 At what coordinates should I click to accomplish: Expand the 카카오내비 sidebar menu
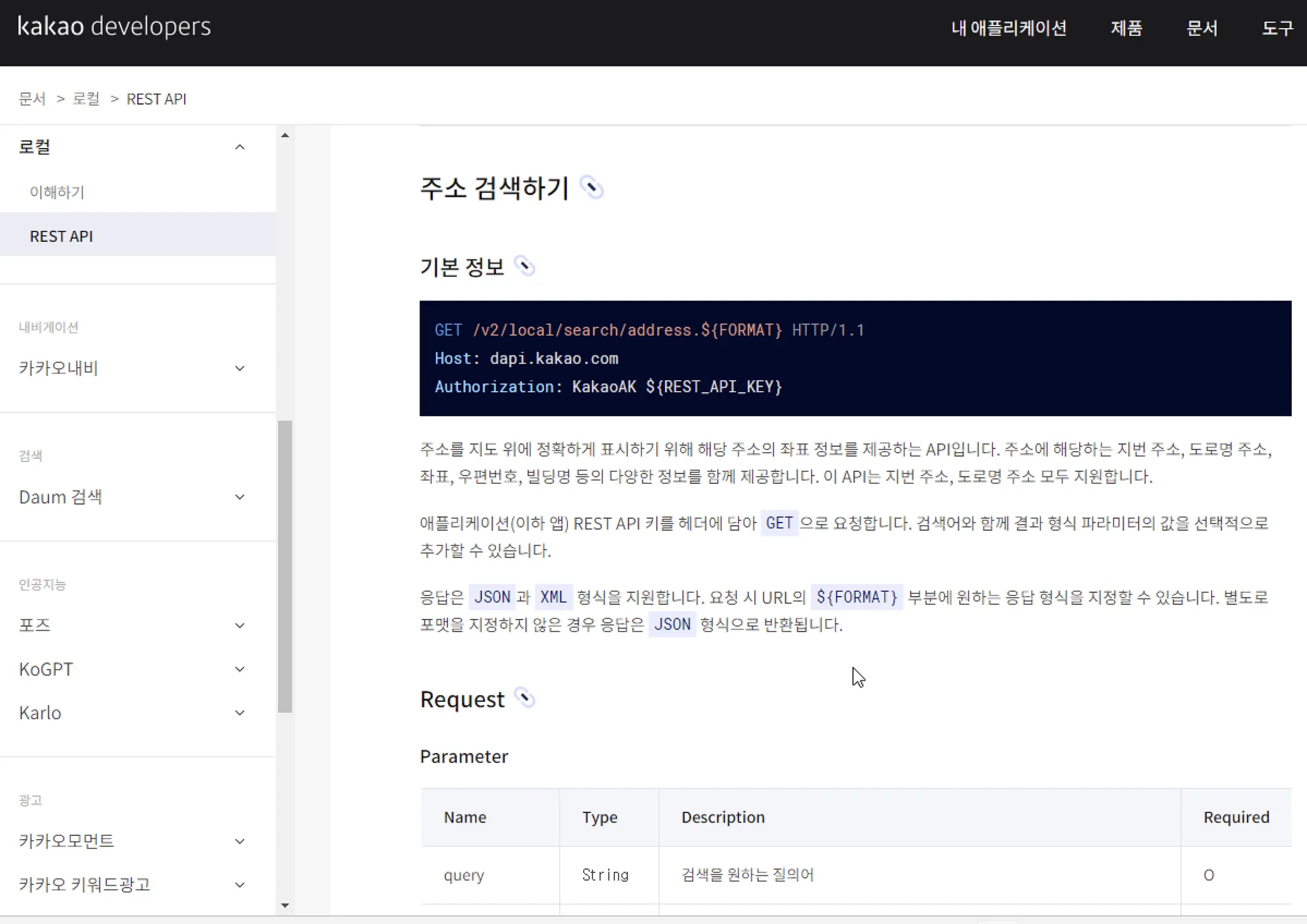tap(240, 368)
